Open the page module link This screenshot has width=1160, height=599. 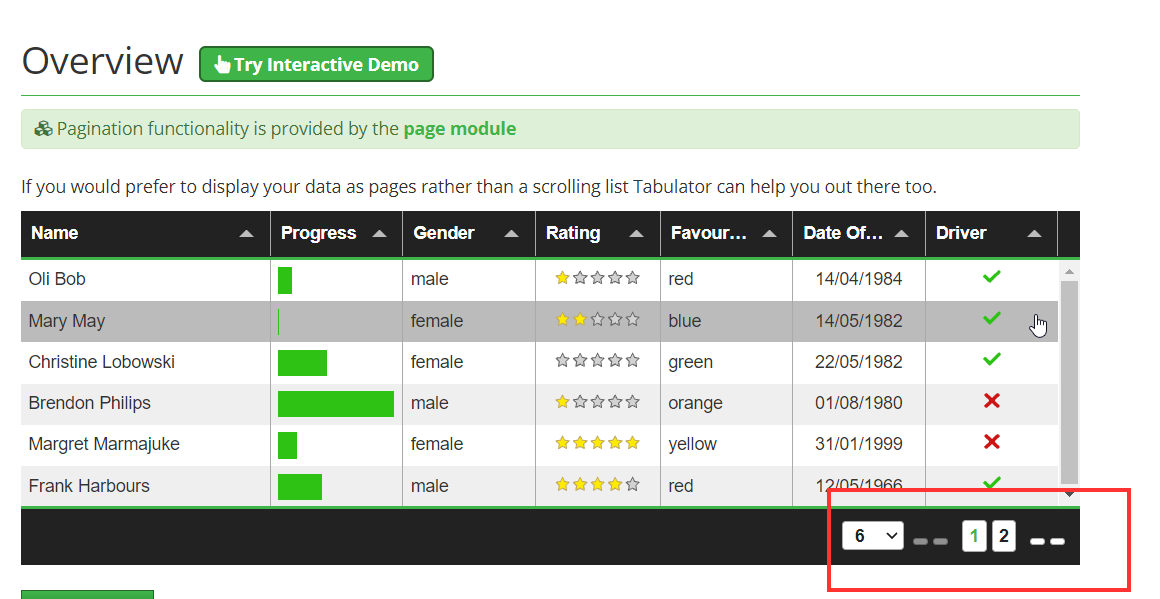coord(460,128)
